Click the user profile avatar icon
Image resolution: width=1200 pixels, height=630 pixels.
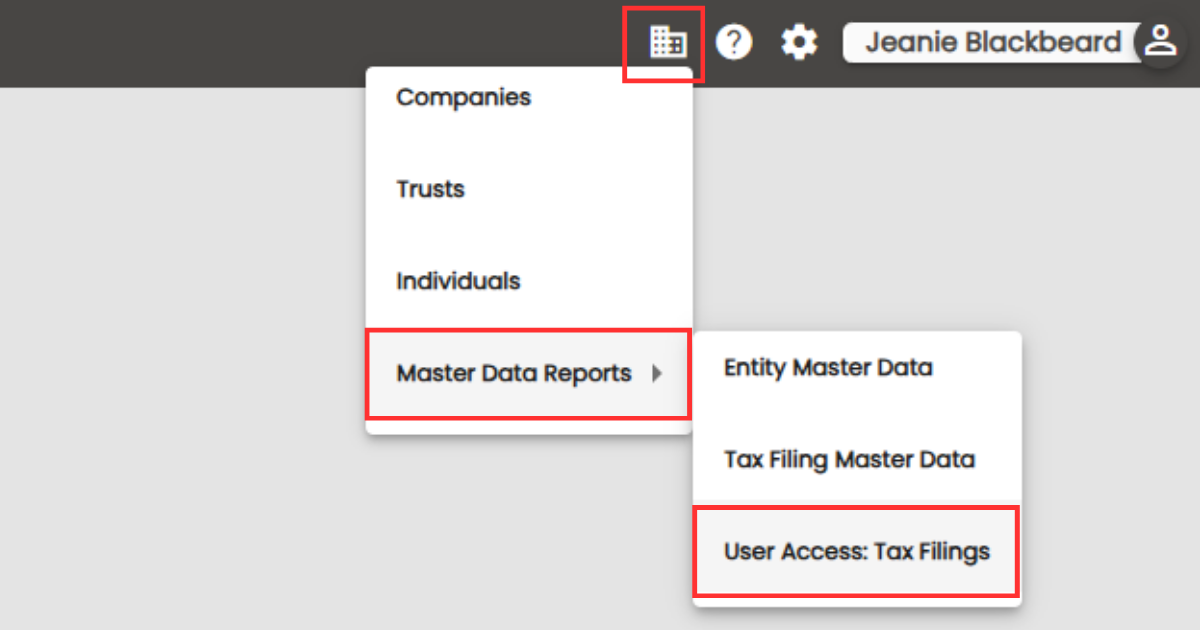pos(1160,42)
